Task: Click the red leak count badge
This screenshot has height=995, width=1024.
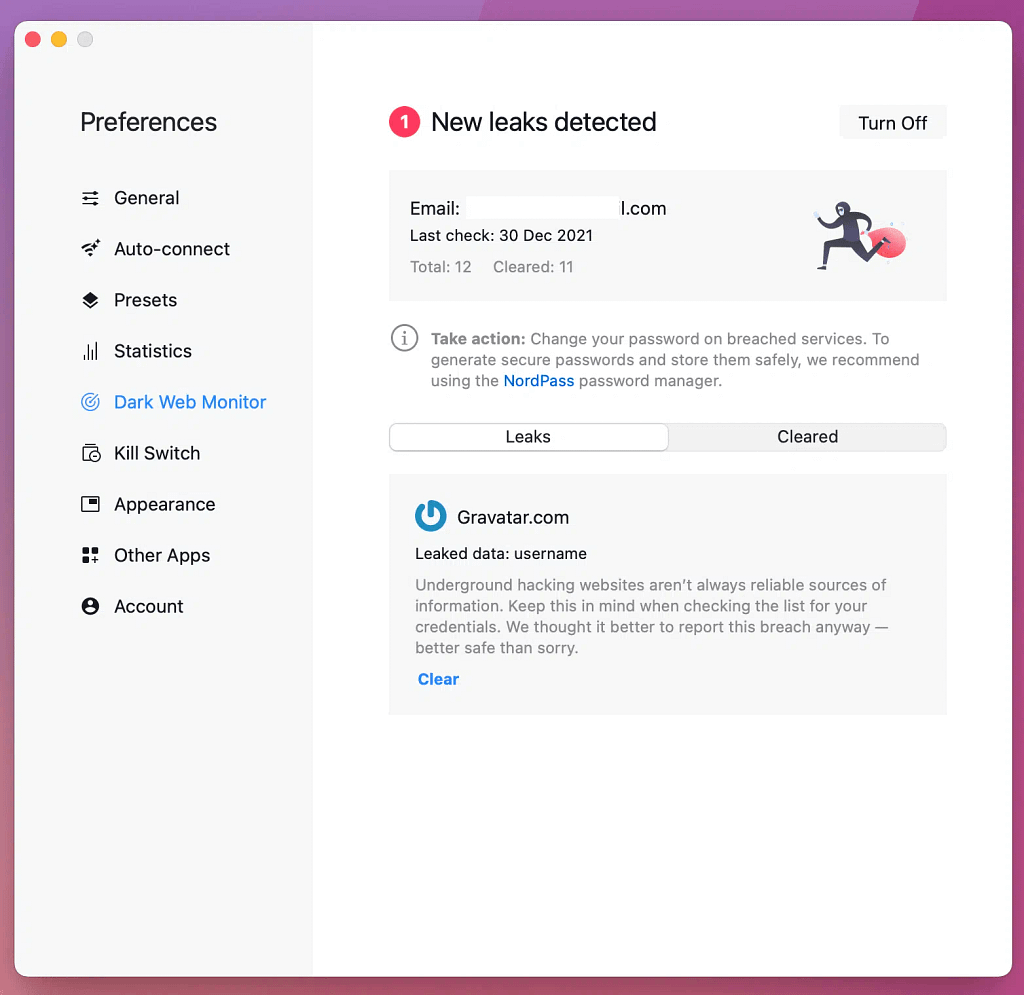Action: [x=404, y=121]
